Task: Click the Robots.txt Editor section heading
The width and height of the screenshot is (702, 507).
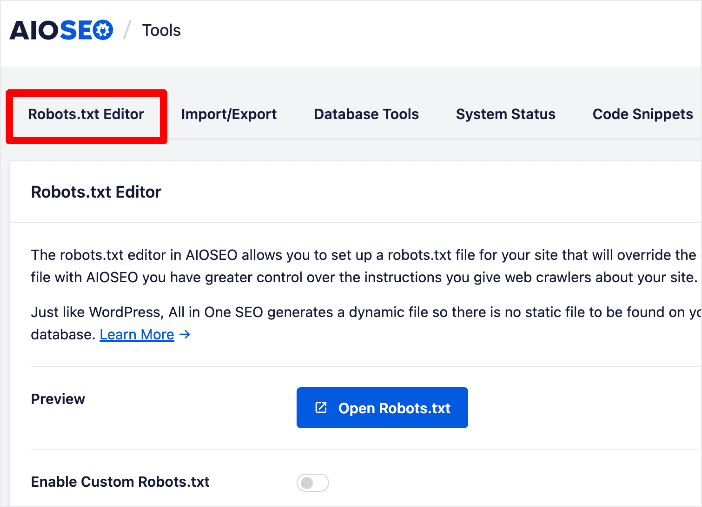Action: pos(96,192)
